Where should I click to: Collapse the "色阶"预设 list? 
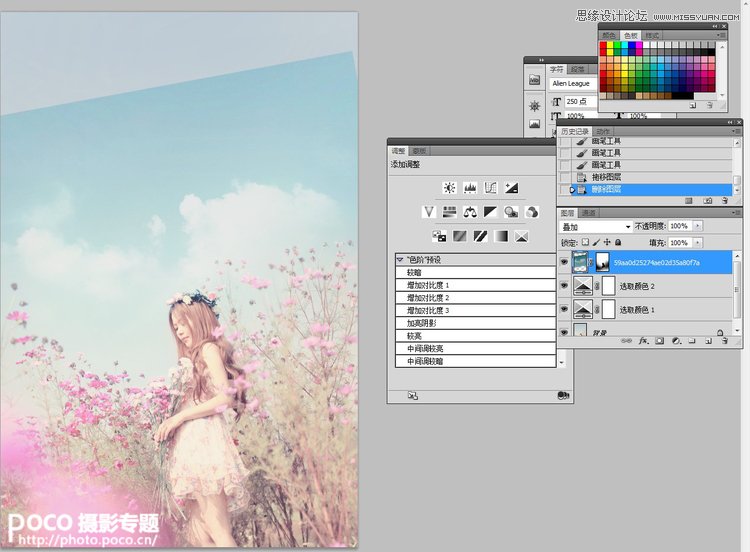[x=400, y=260]
